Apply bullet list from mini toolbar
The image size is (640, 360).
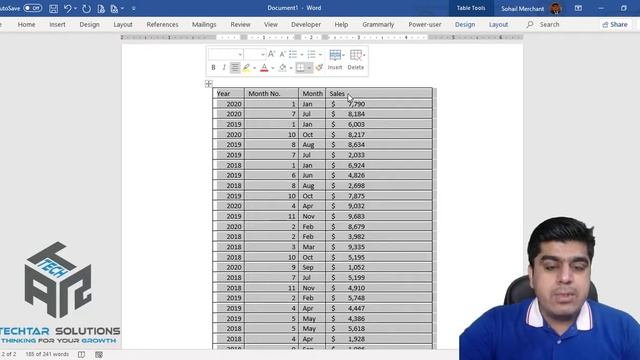pyautogui.click(x=293, y=54)
